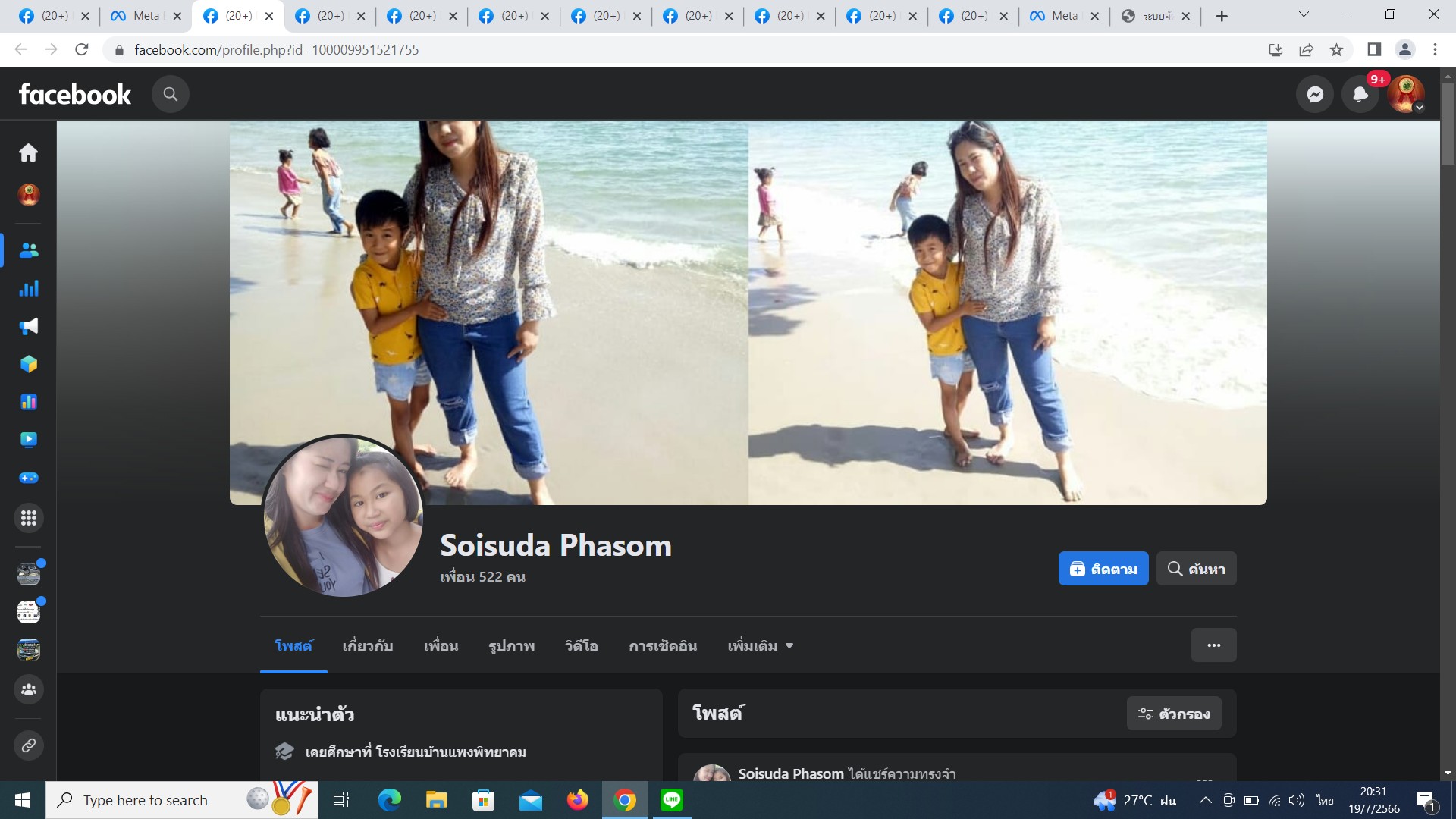Image resolution: width=1456 pixels, height=819 pixels.
Task: Open LINE app from the taskbar
Action: [x=671, y=800]
